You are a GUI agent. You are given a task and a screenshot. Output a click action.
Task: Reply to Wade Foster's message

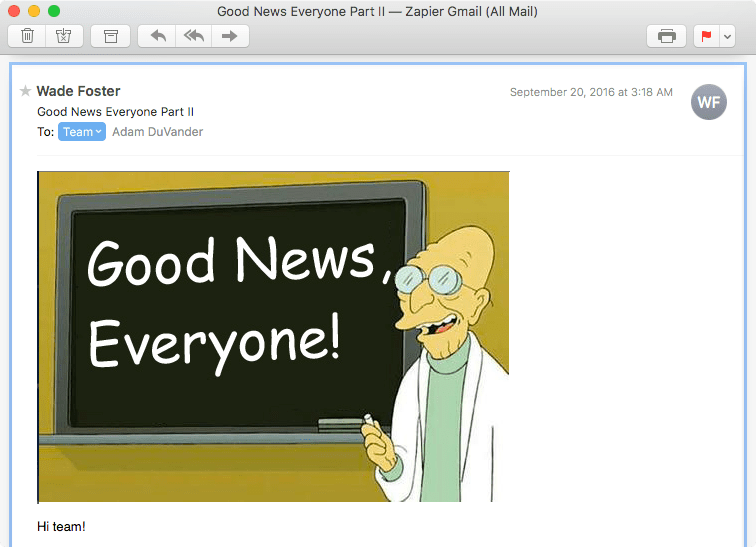(158, 36)
